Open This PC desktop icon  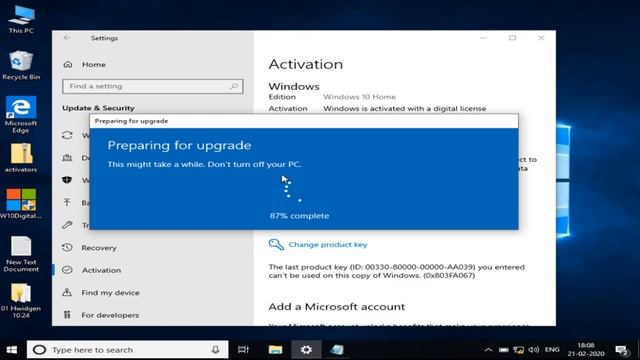[21, 19]
